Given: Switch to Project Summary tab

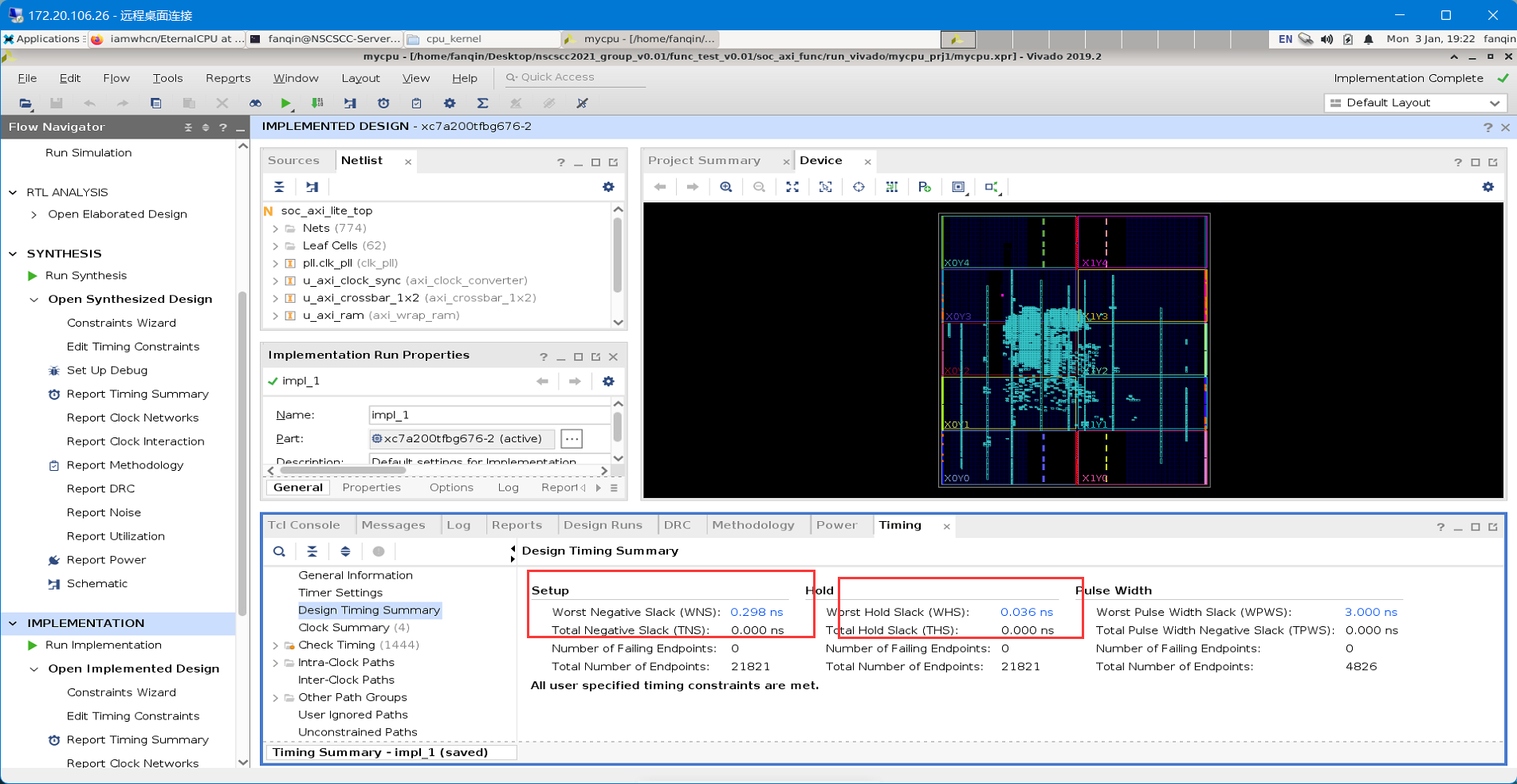Looking at the screenshot, I should click(x=704, y=160).
